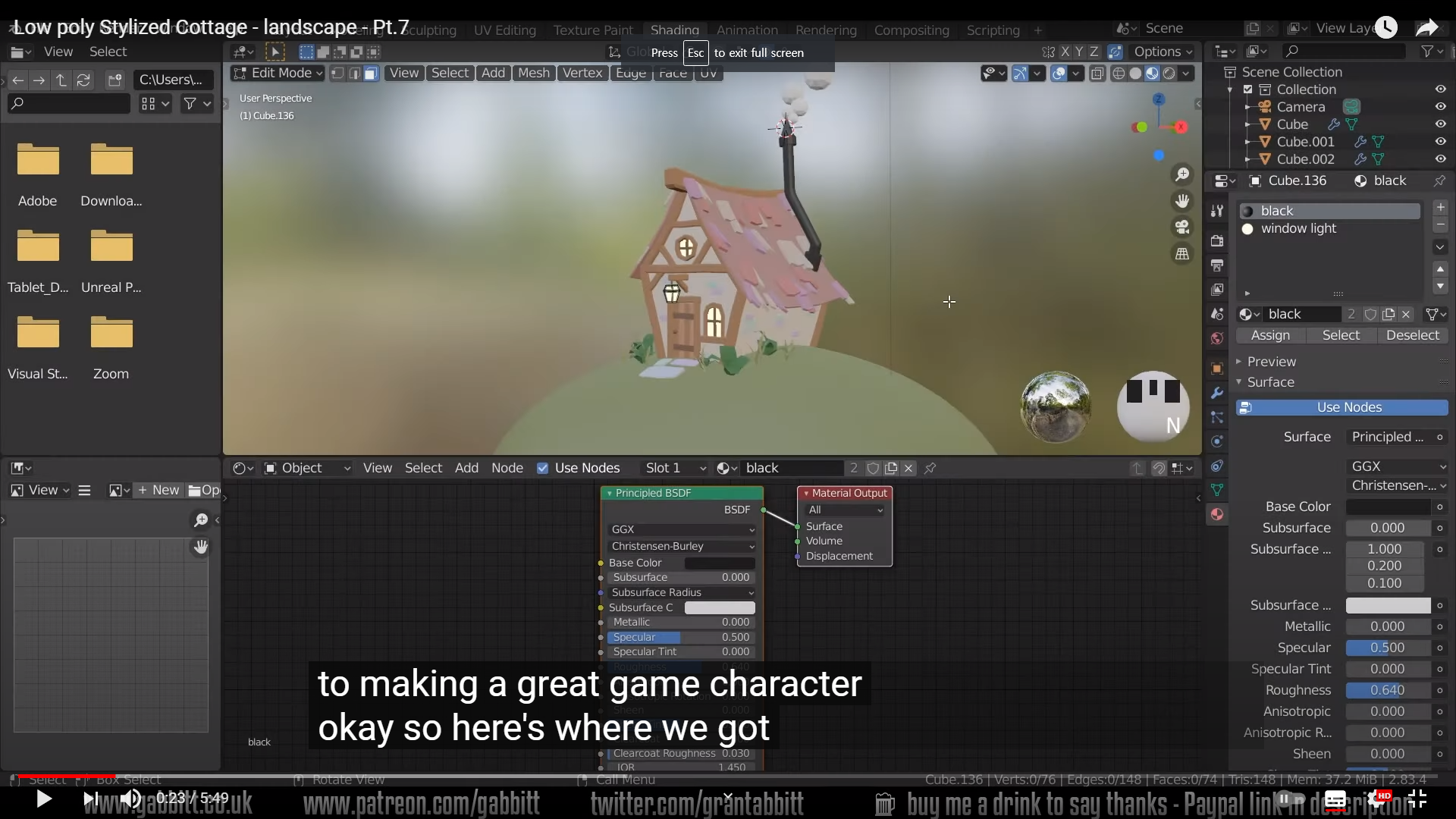This screenshot has width=1456, height=819.
Task: Click the viewport zoom magnifier icon
Action: pyautogui.click(x=1181, y=175)
